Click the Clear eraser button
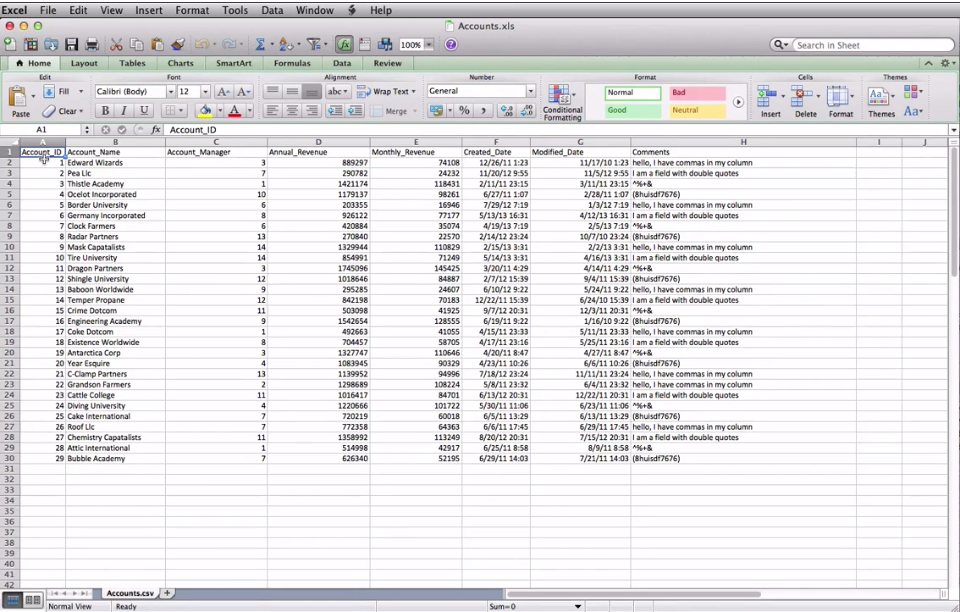960x612 pixels. [63, 111]
